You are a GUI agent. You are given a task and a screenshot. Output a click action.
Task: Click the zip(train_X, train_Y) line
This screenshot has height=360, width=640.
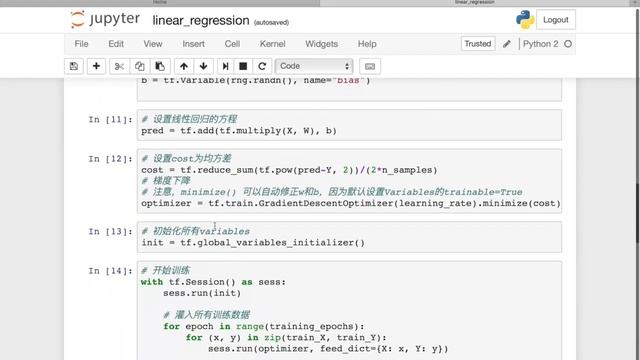click(286, 338)
